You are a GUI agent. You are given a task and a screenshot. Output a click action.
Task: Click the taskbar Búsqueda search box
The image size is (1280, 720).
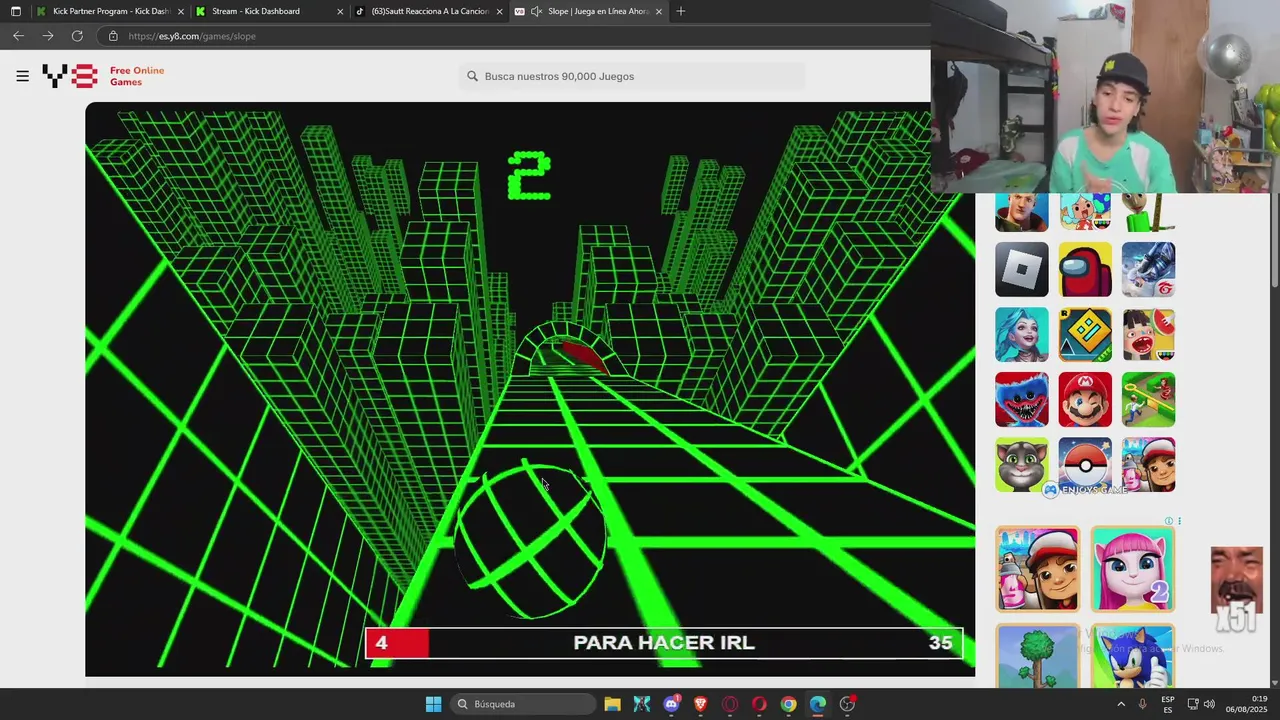click(523, 704)
